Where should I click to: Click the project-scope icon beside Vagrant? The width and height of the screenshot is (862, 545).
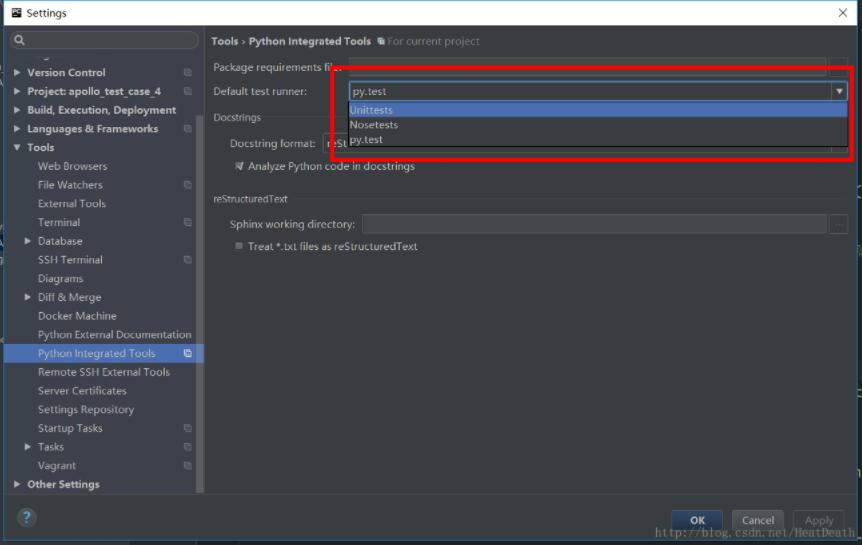(187, 465)
